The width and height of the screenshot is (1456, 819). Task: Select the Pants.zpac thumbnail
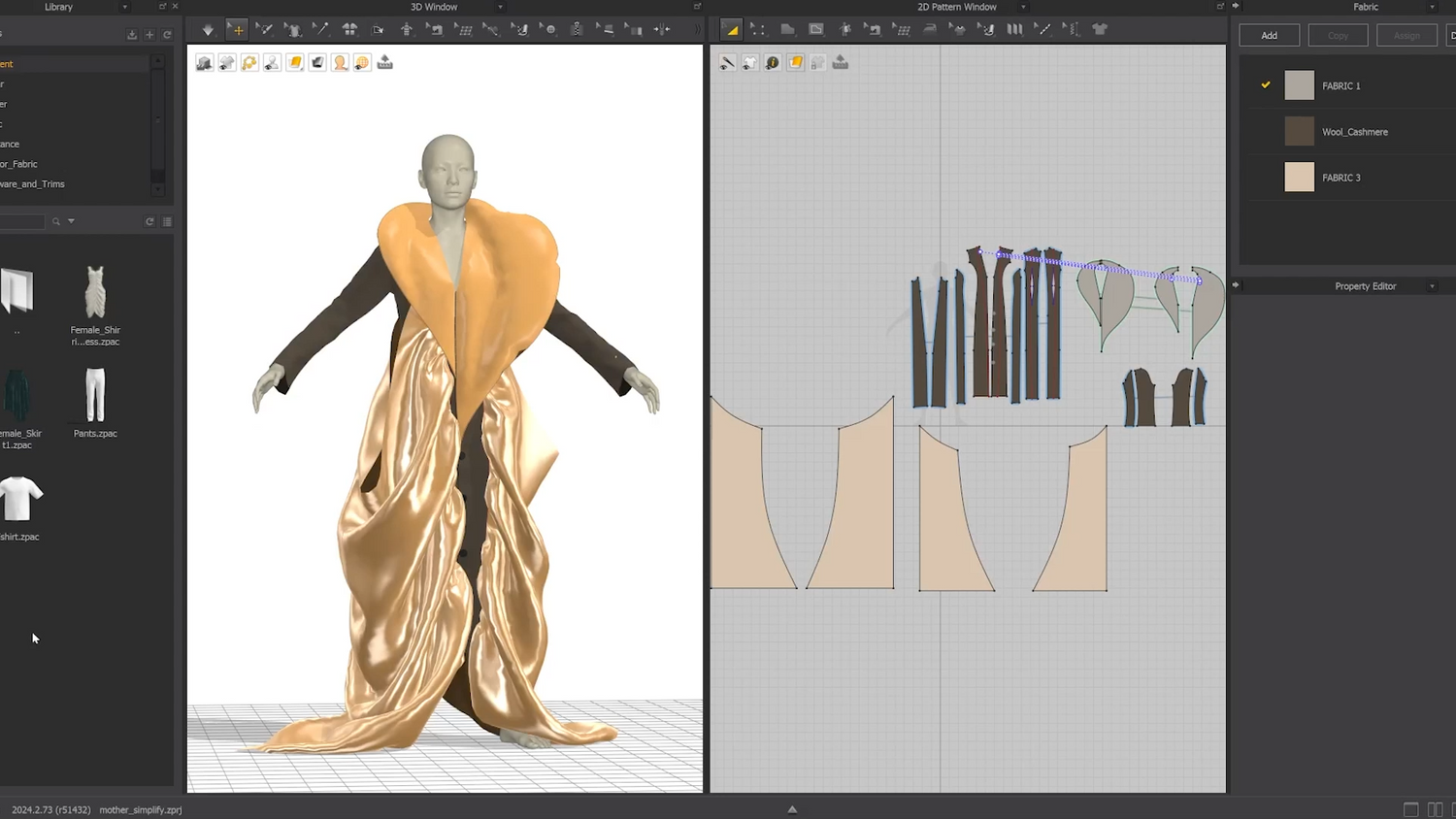95,395
